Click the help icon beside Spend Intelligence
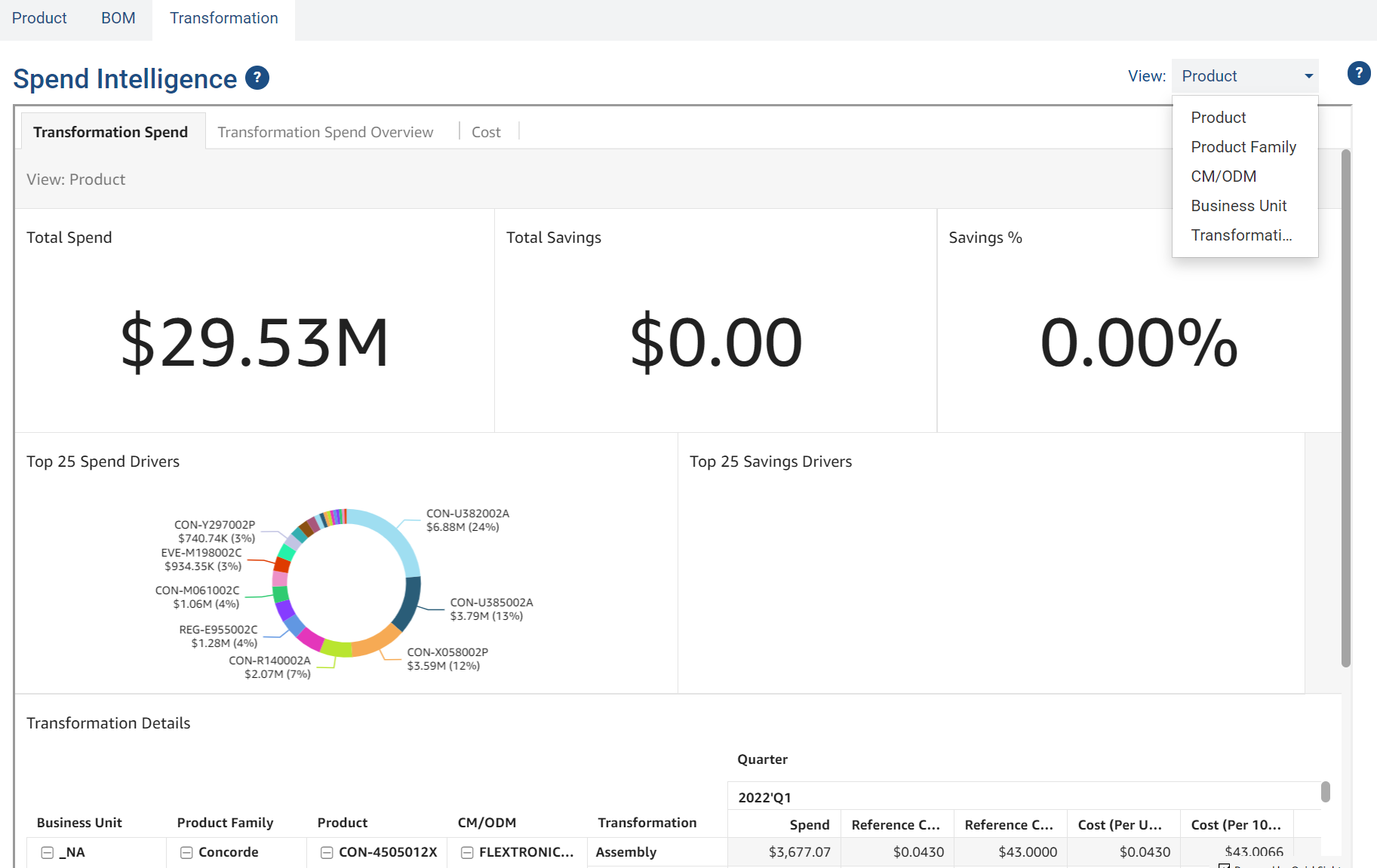The height and width of the screenshot is (868, 1377). [x=257, y=78]
